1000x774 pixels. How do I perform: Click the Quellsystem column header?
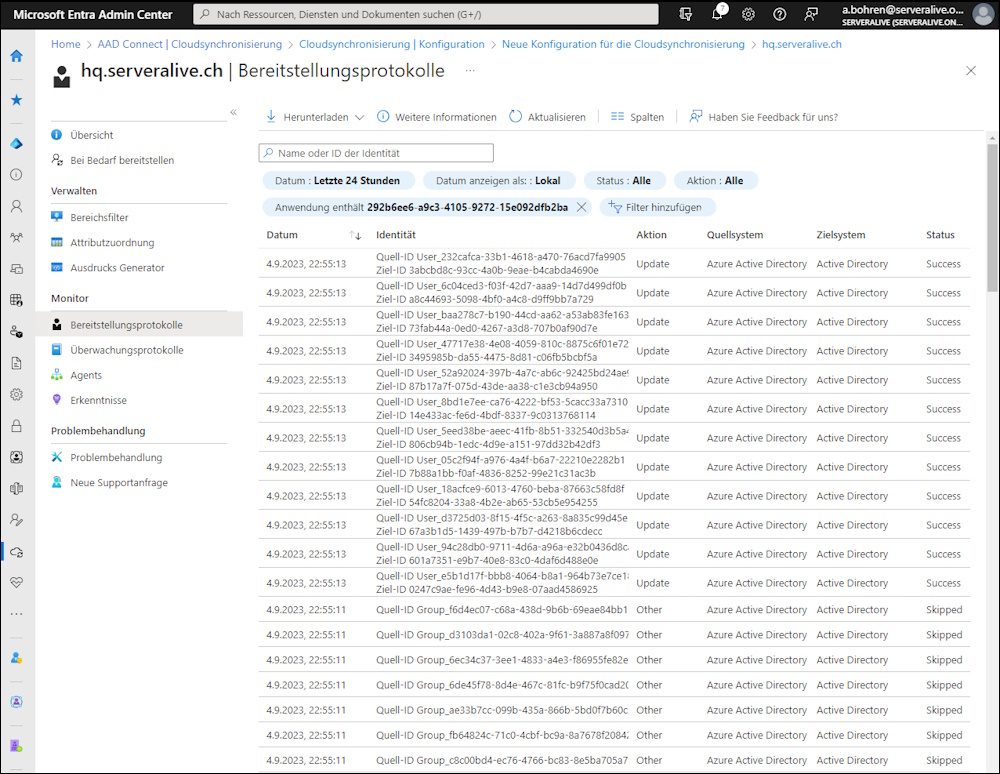(x=735, y=235)
